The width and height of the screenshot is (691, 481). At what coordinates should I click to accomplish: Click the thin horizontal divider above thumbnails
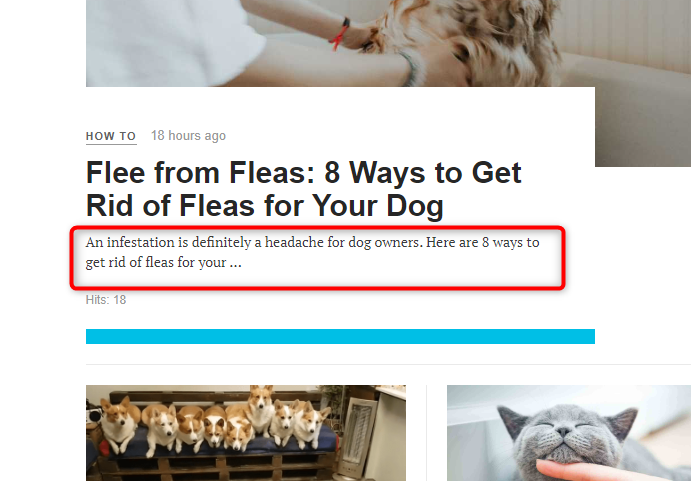coord(388,365)
